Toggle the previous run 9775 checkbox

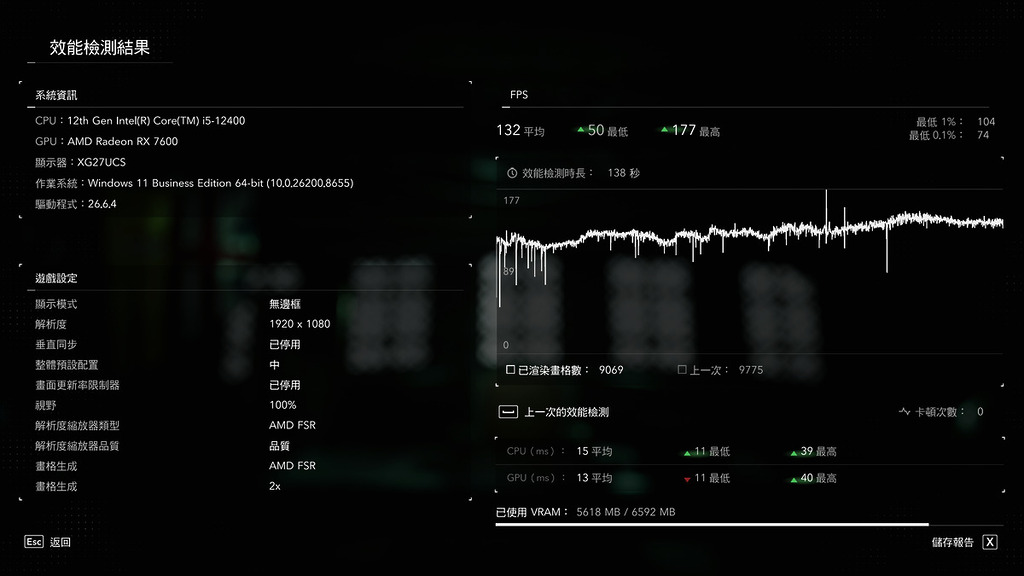click(x=682, y=370)
